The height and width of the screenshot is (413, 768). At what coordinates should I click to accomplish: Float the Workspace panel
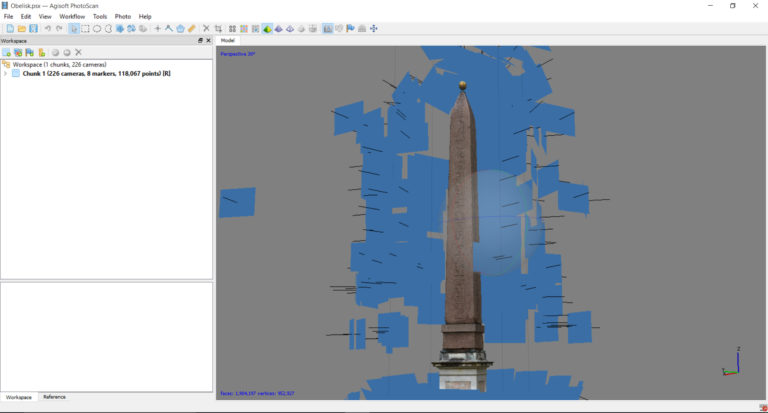[x=200, y=41]
